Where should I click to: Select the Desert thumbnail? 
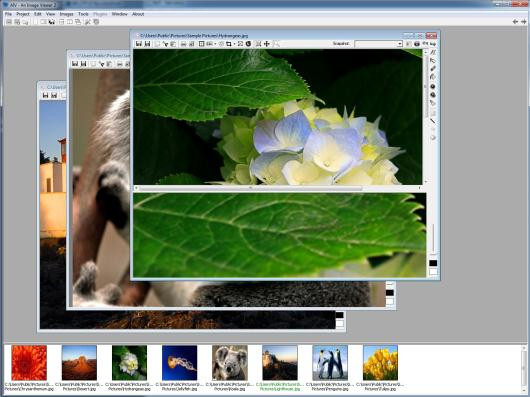click(79, 363)
